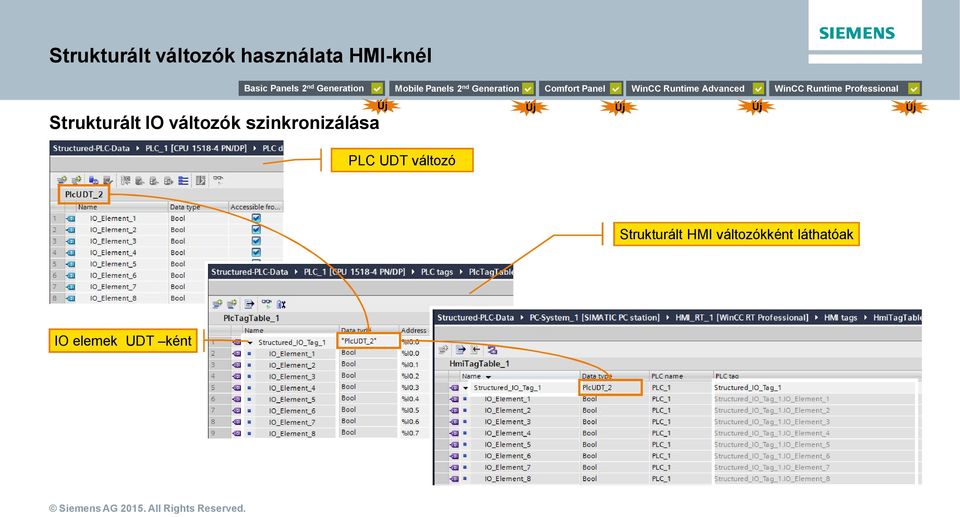The height and width of the screenshot is (517, 960).
Task: Toggle the Accessible checkbox for IO_Element_4
Action: [256, 252]
